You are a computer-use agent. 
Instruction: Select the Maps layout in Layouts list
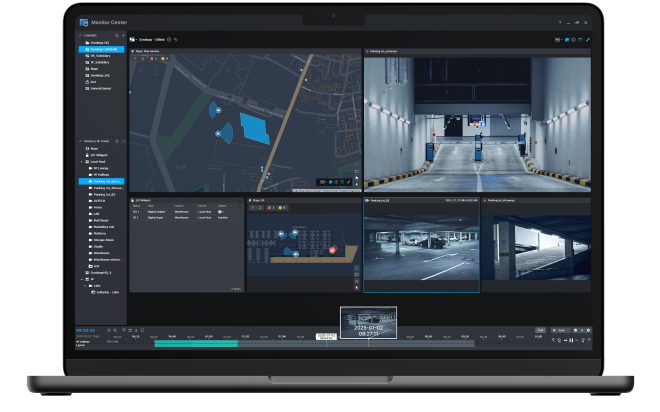click(92, 69)
